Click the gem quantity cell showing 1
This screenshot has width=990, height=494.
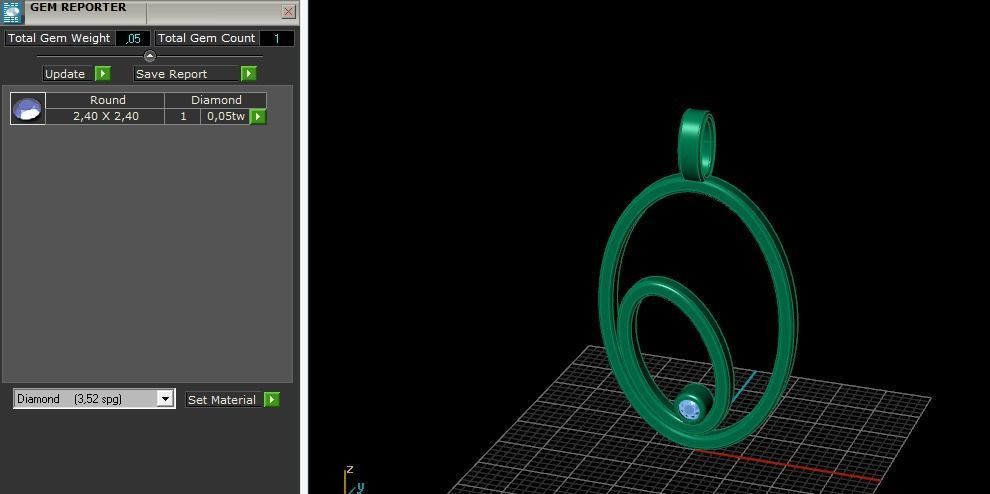pyautogui.click(x=183, y=116)
